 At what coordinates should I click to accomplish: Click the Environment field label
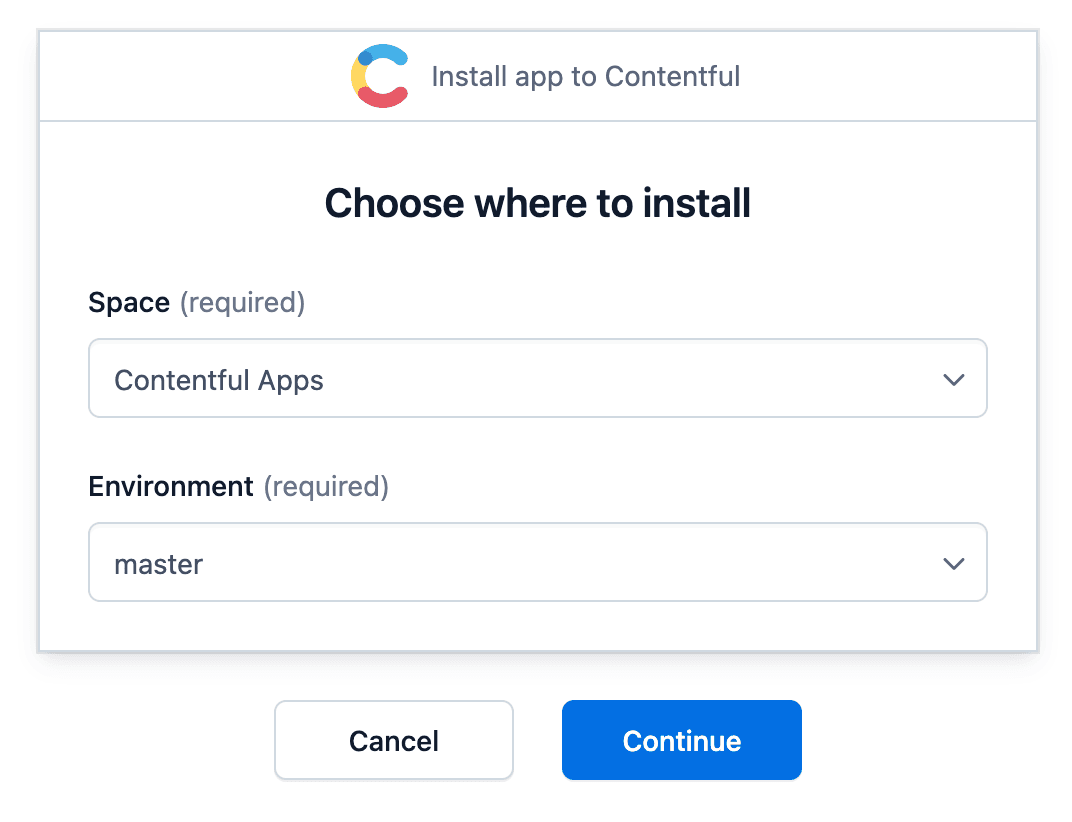click(x=171, y=486)
